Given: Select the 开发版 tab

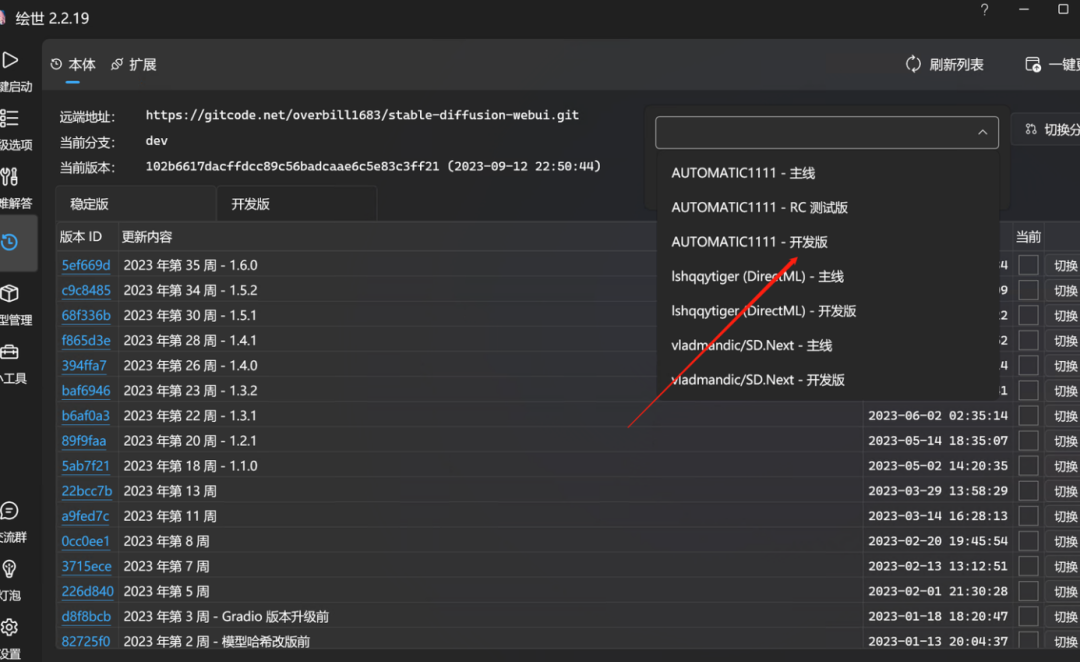Looking at the screenshot, I should click(x=297, y=204).
